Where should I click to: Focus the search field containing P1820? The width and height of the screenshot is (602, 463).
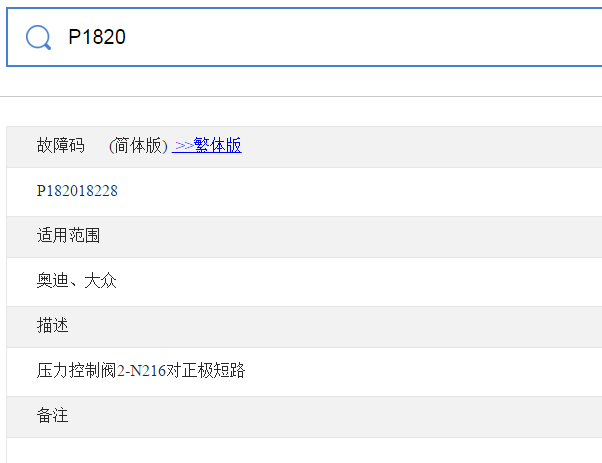coord(304,37)
